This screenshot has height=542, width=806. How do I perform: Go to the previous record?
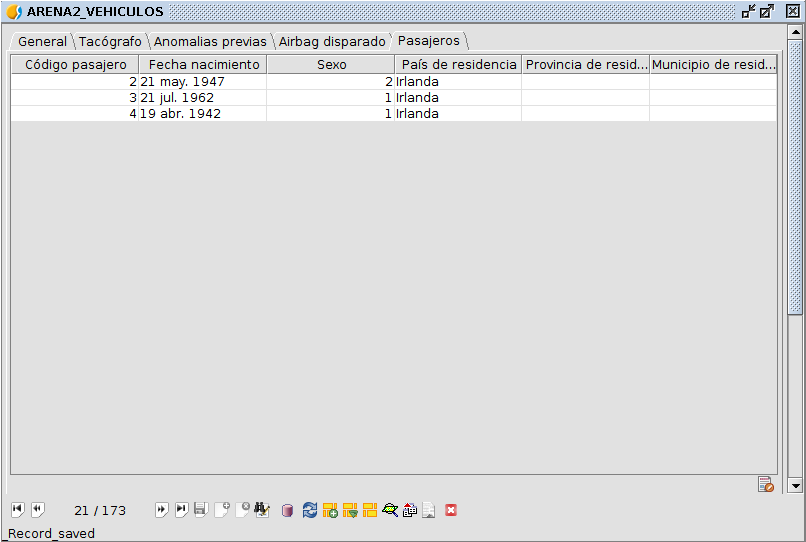point(37,510)
